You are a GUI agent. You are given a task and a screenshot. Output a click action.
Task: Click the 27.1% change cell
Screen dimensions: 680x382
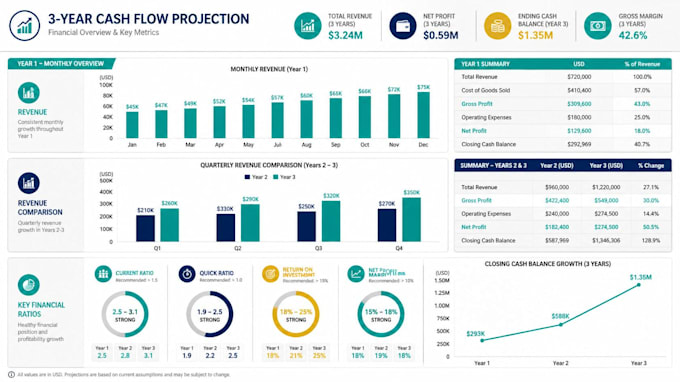click(651, 187)
